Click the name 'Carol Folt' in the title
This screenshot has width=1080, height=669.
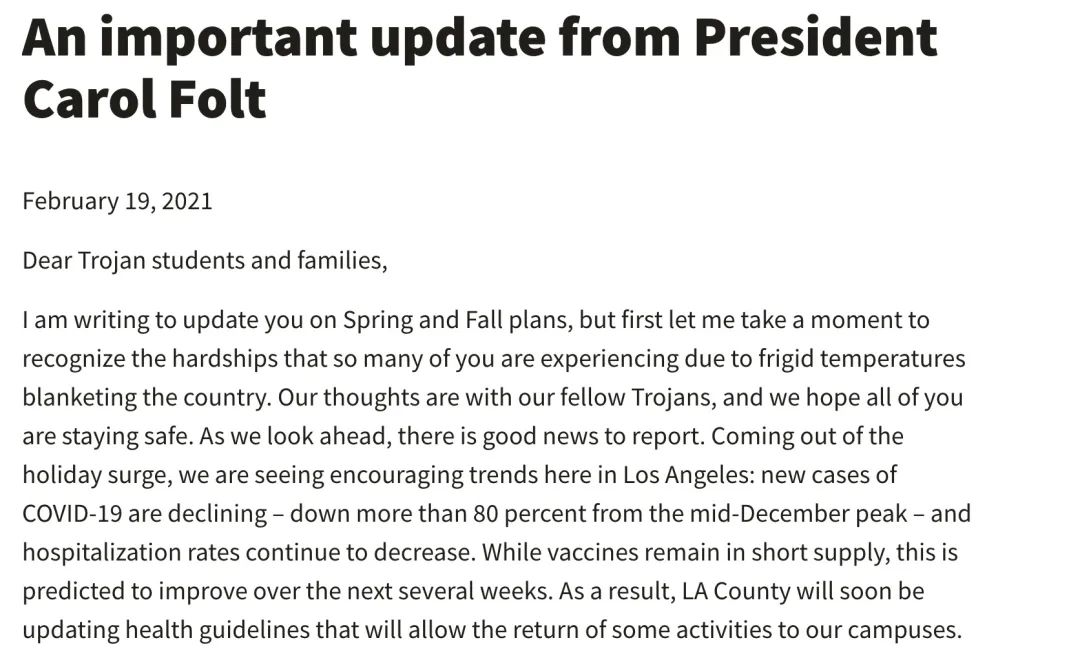[144, 98]
